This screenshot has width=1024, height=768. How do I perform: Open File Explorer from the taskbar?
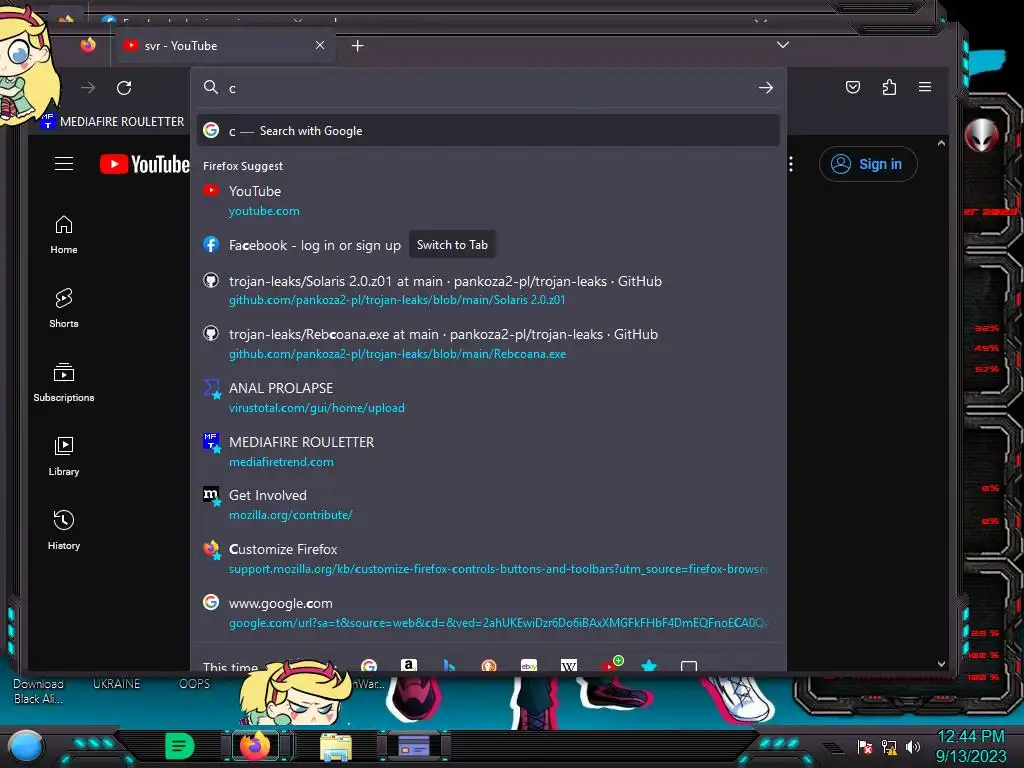[336, 746]
